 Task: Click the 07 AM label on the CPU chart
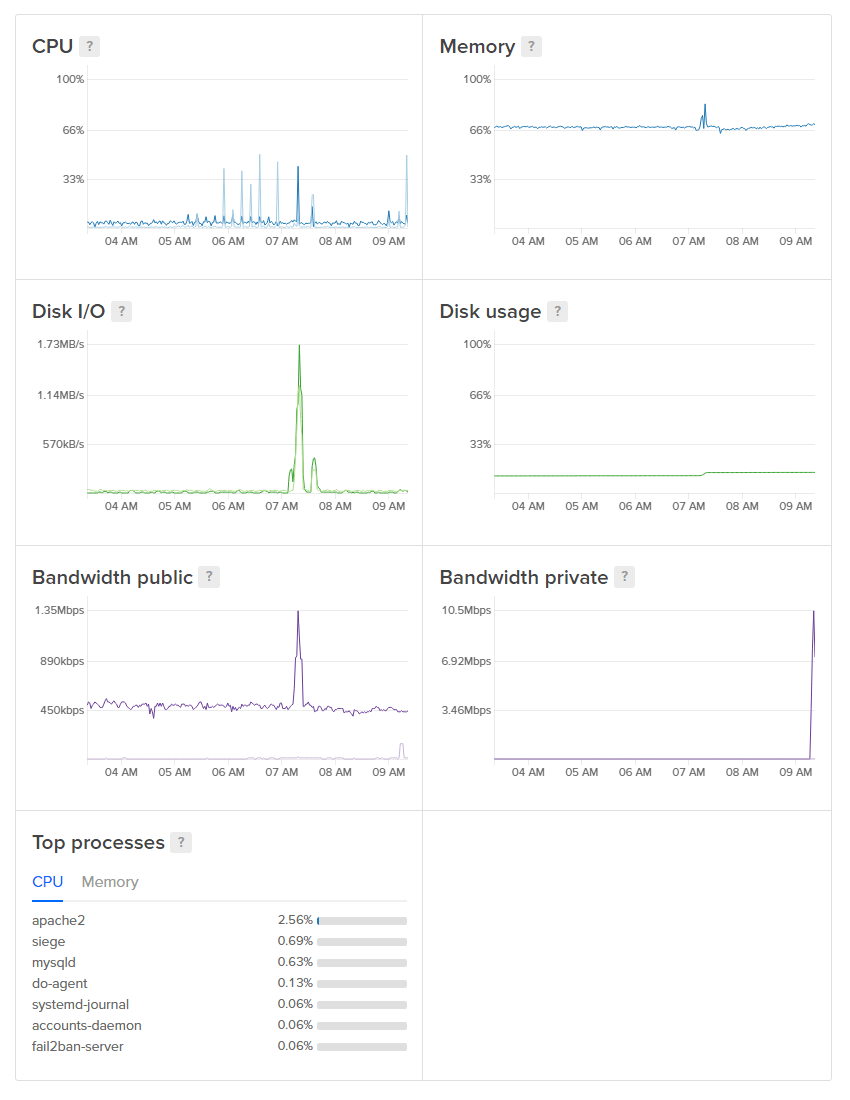(x=281, y=241)
